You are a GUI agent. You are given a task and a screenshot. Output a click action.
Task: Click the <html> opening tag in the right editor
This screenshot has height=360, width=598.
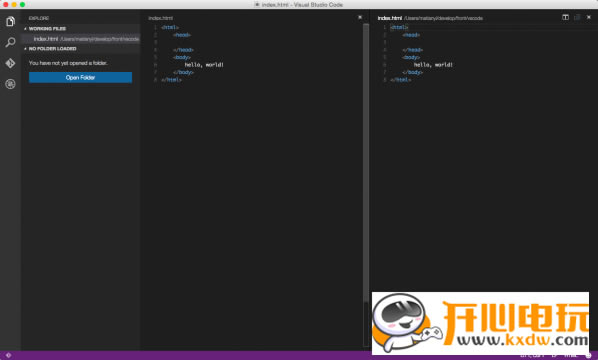pos(399,27)
